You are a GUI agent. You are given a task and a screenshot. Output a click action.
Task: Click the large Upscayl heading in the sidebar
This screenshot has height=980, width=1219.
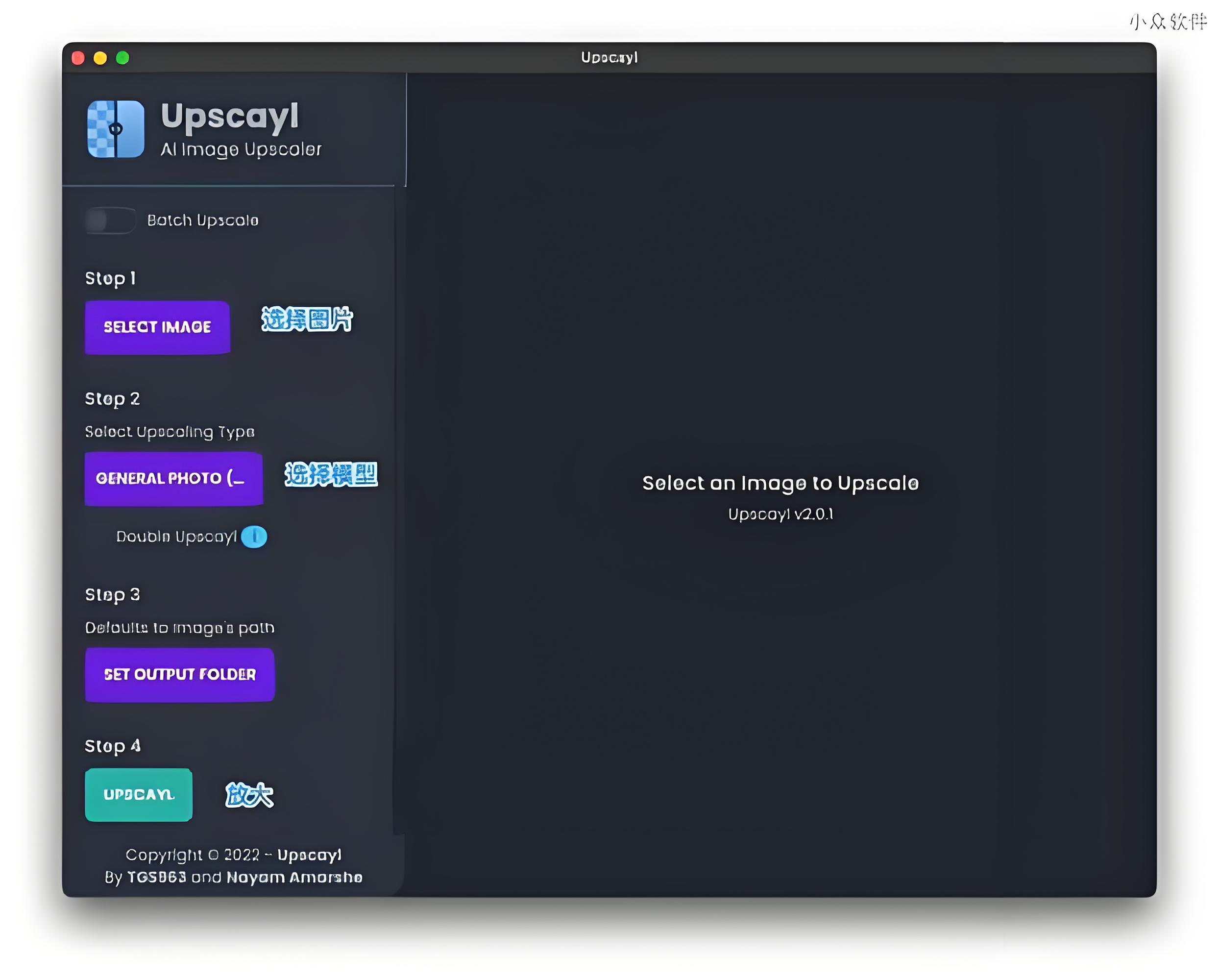[230, 116]
